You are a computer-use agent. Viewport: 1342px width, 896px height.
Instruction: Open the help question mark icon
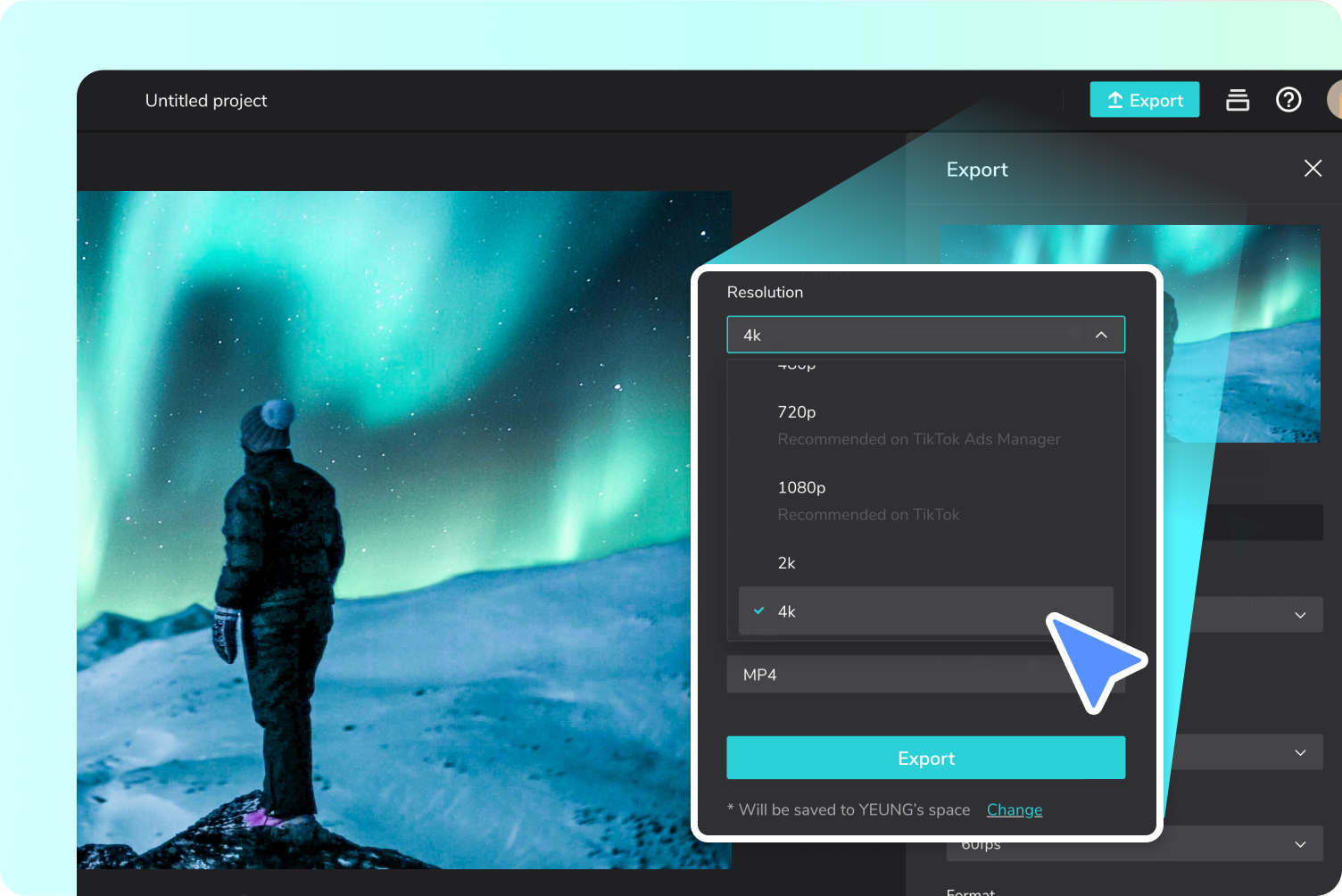pos(1288,100)
